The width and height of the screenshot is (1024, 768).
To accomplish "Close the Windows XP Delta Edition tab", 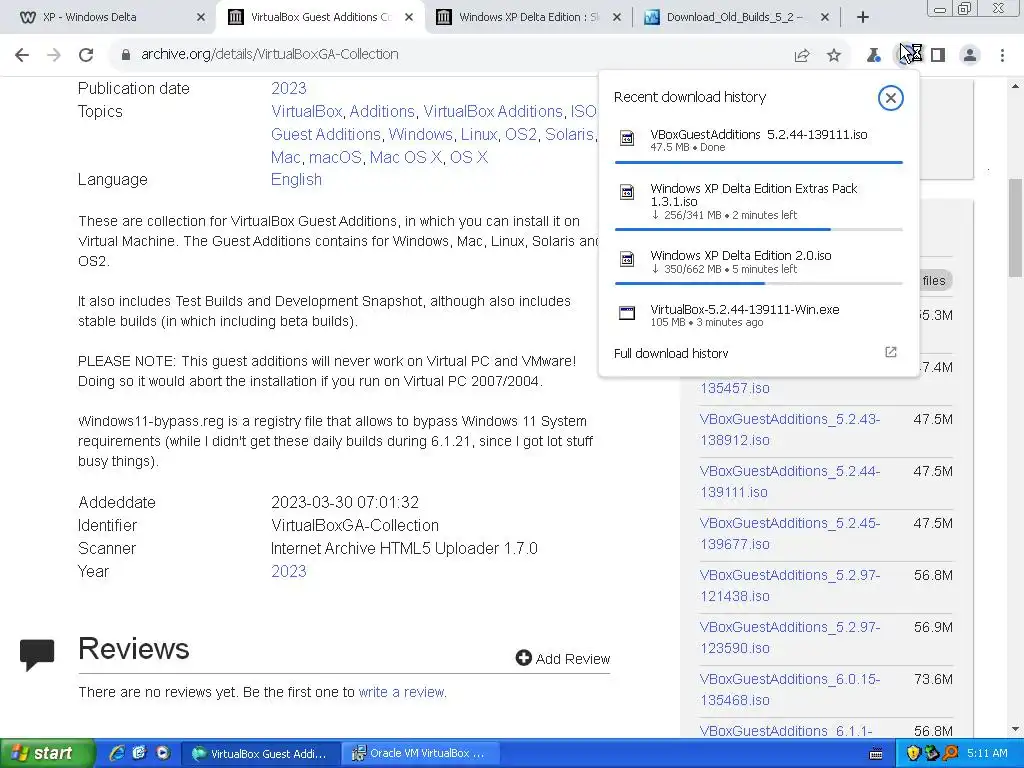I will tap(616, 18).
